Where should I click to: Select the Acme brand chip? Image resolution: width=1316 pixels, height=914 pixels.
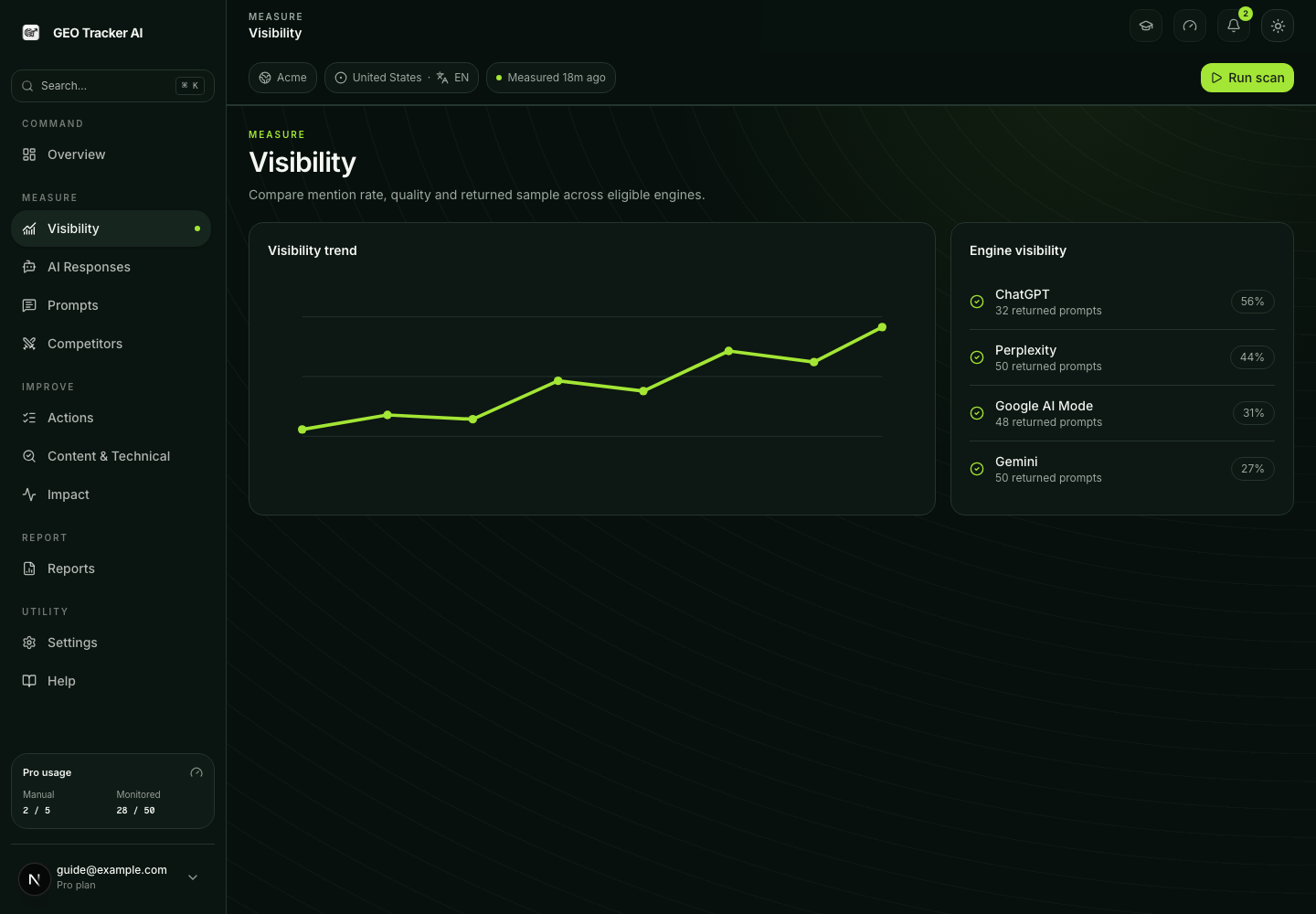282,78
